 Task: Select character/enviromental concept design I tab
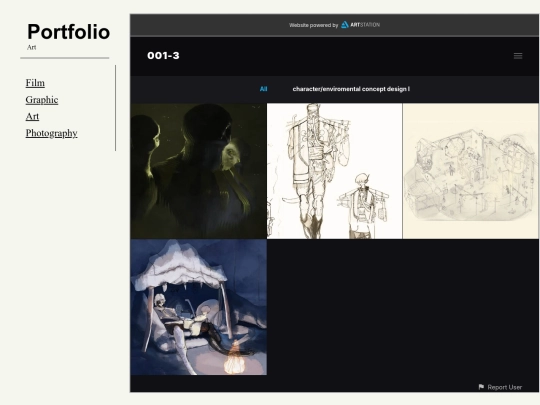tap(351, 89)
